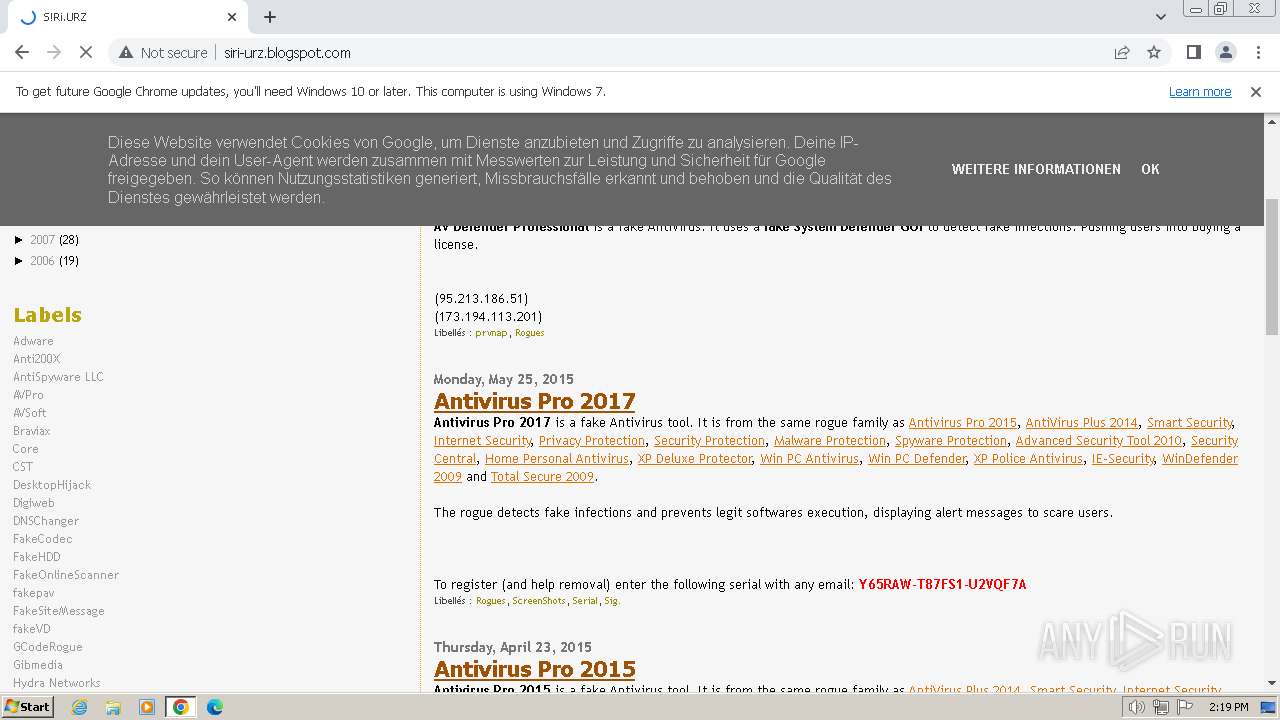The image size is (1280, 720).
Task: Open File Explorer from taskbar
Action: [x=113, y=707]
